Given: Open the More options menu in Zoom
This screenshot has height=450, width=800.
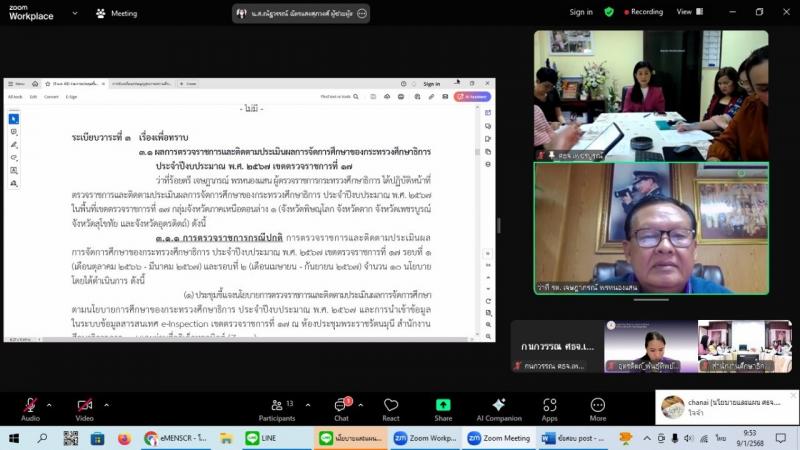Looking at the screenshot, I should (x=597, y=409).
